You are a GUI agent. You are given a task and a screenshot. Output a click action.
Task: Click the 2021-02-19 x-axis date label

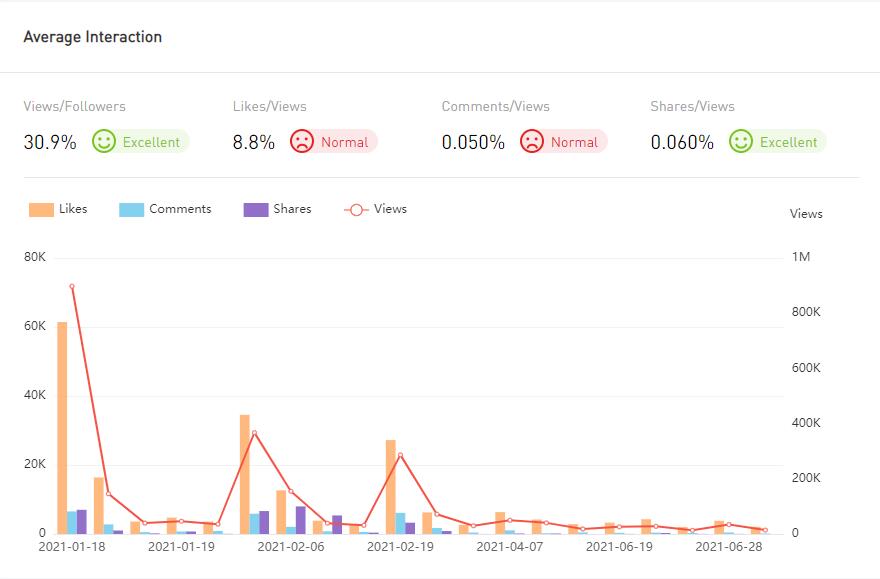[x=400, y=547]
